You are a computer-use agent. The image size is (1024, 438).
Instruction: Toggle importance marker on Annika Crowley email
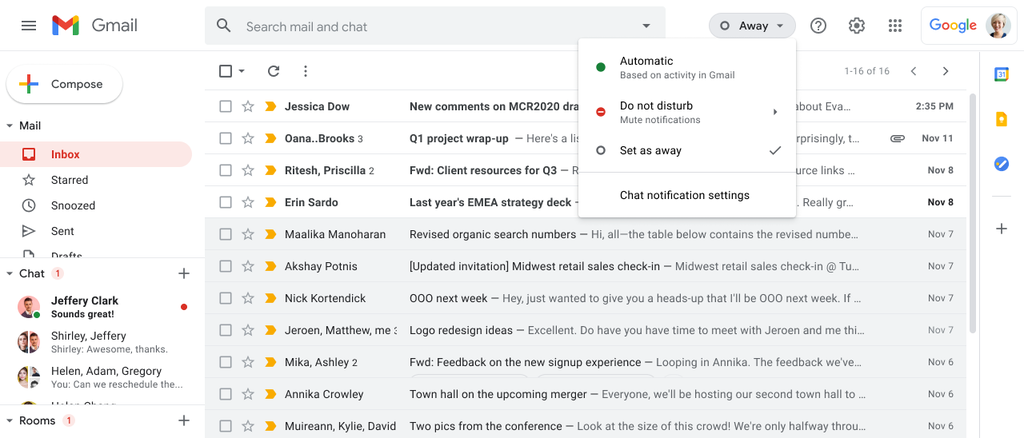[x=270, y=394]
